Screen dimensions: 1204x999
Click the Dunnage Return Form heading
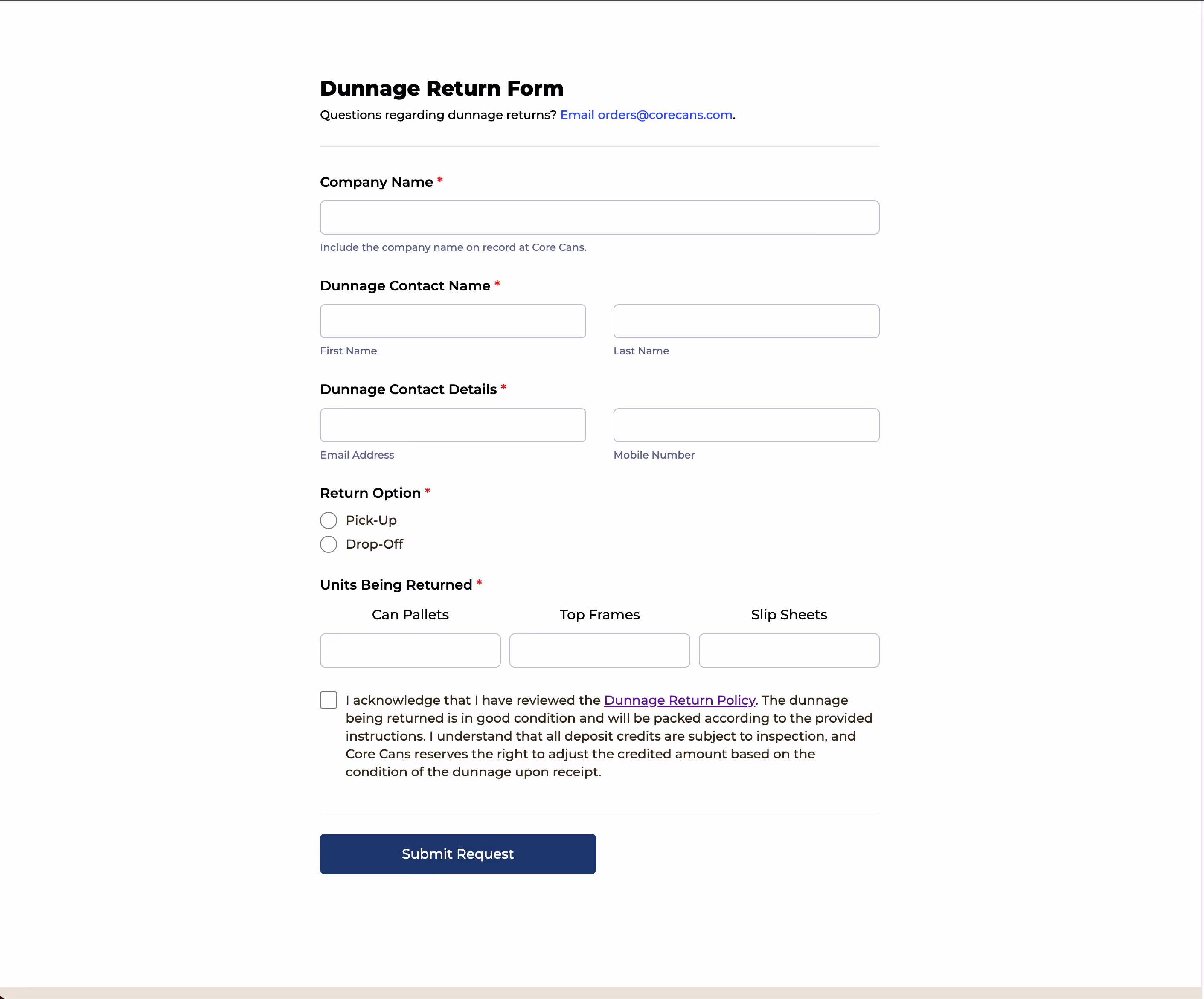442,88
